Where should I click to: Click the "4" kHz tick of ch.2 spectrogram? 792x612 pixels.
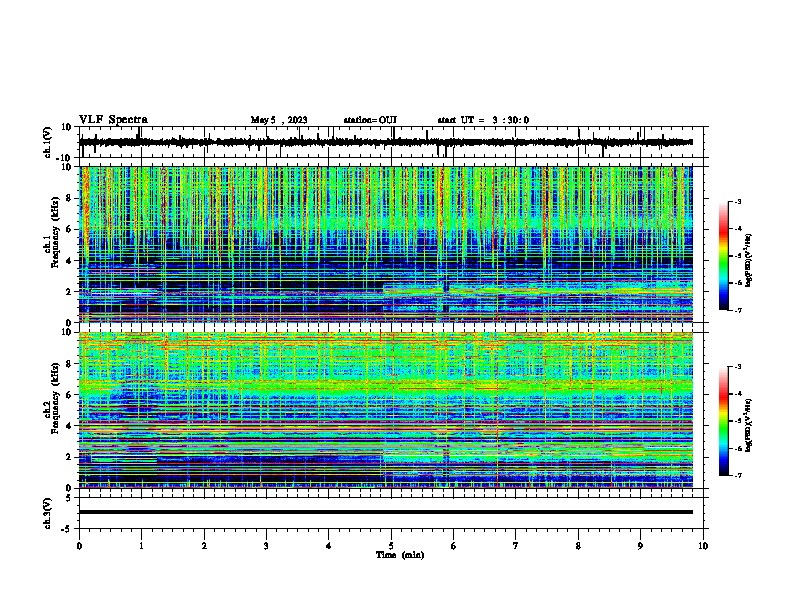69,426
